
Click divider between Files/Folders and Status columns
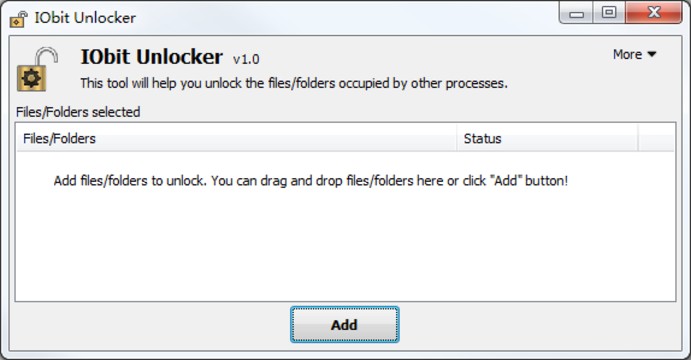457,138
